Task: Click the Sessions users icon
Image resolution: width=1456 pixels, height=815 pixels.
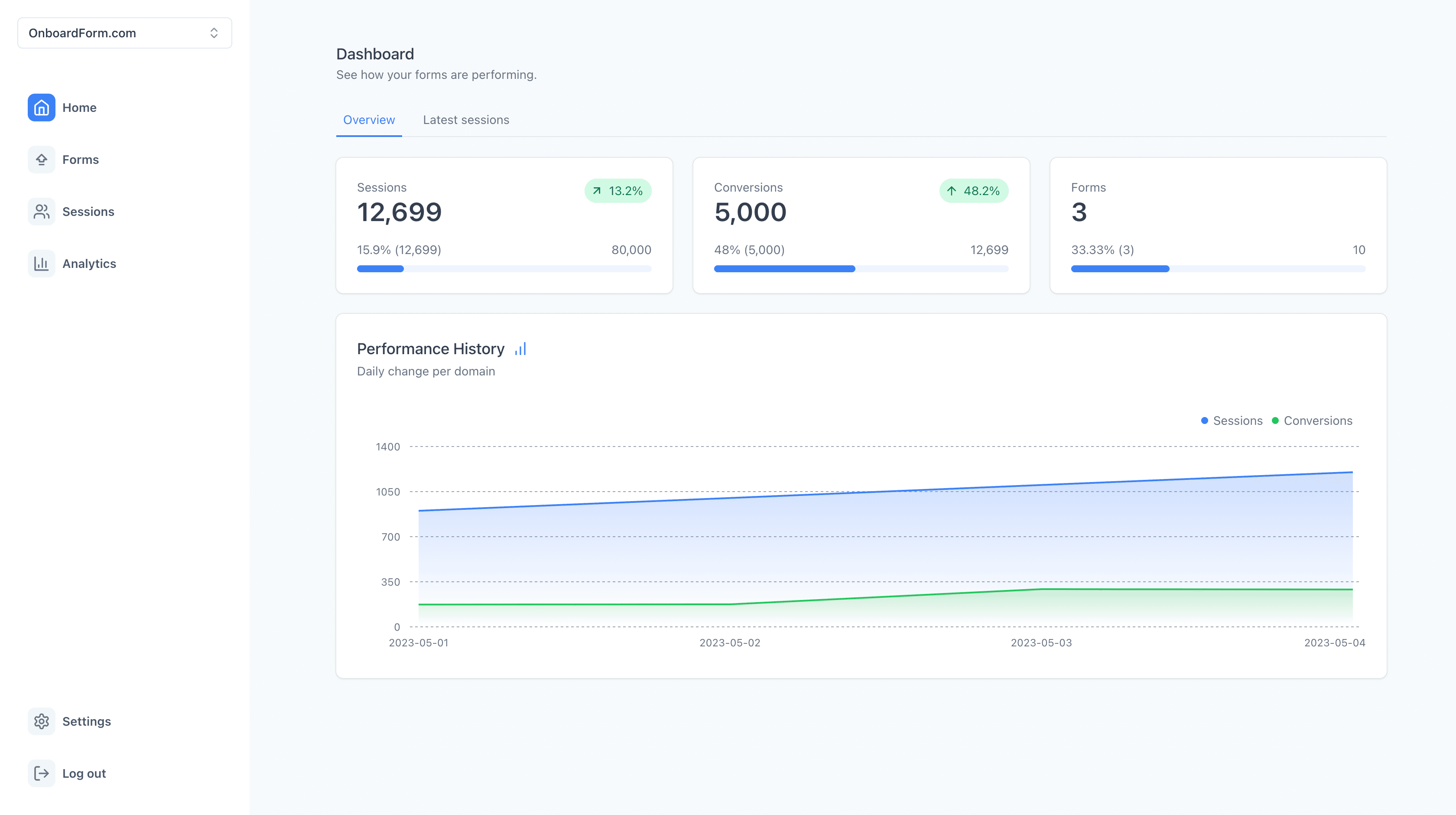Action: pos(41,212)
